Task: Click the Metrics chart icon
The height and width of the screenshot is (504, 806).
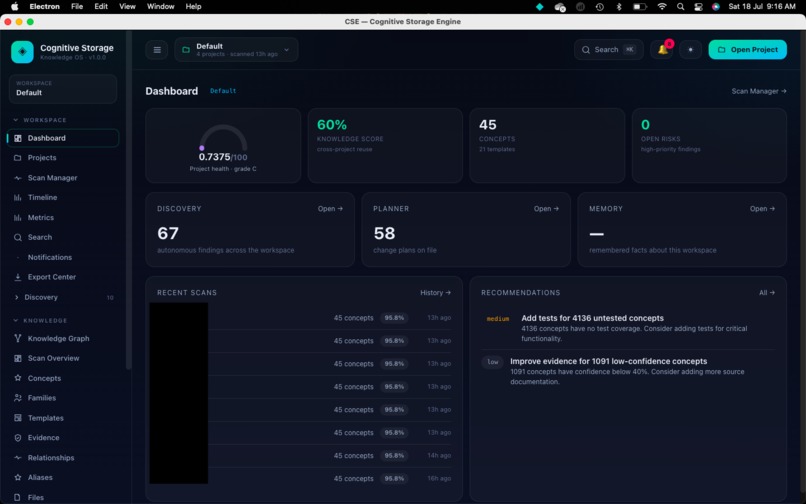Action: tap(18, 218)
